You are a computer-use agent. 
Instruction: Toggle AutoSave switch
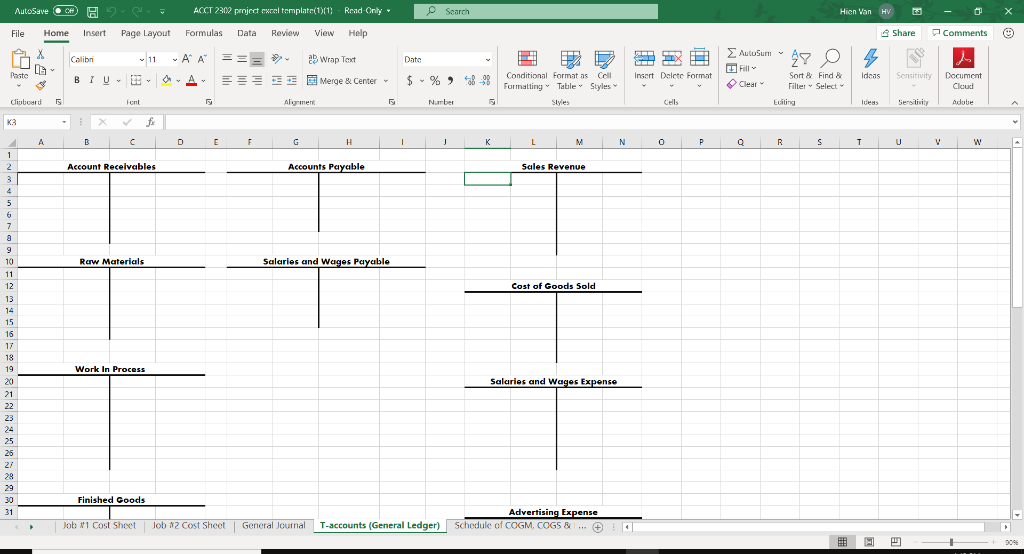[x=65, y=11]
